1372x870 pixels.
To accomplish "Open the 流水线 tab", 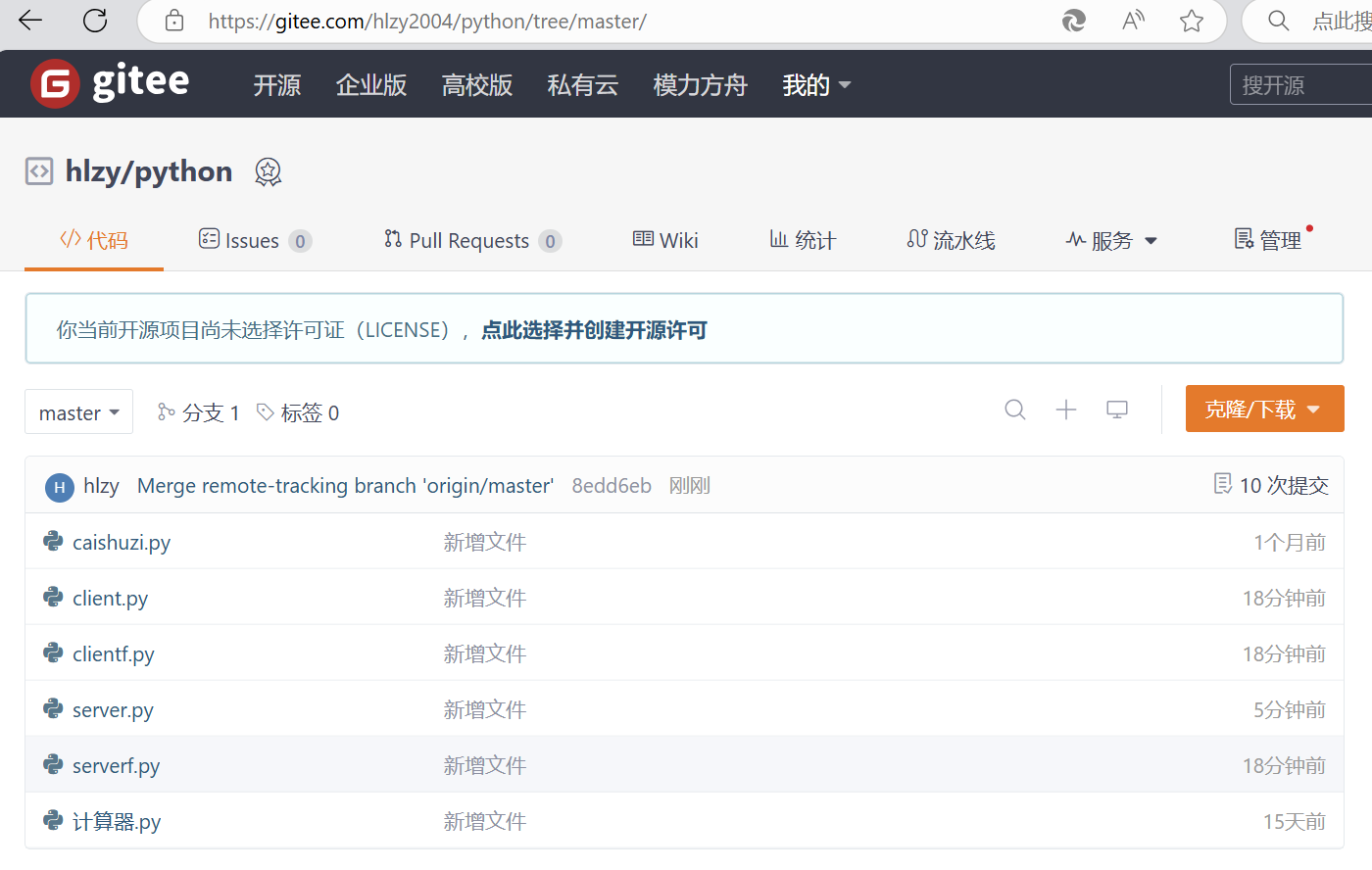I will coord(951,240).
